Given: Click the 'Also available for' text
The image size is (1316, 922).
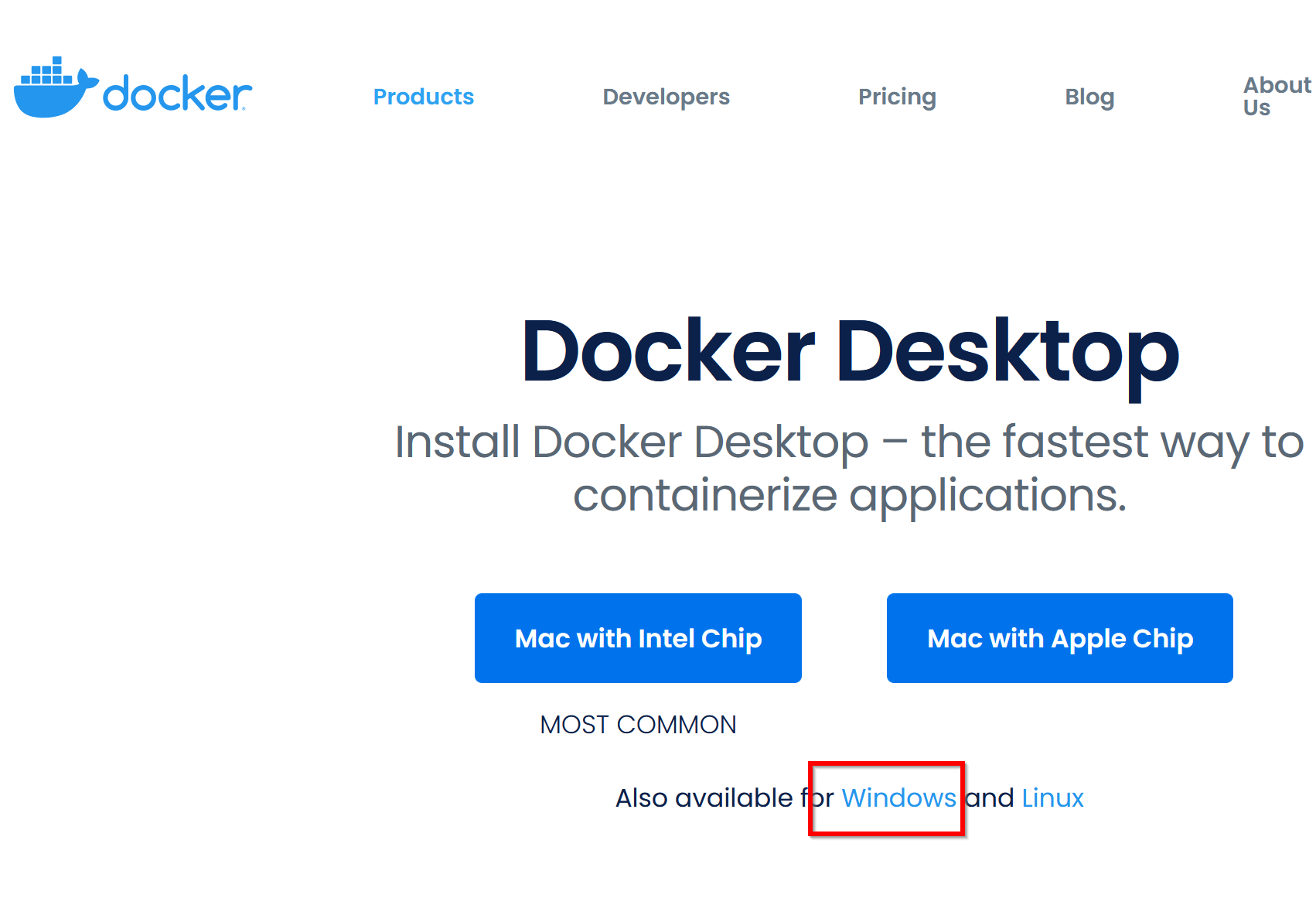Looking at the screenshot, I should click(724, 797).
